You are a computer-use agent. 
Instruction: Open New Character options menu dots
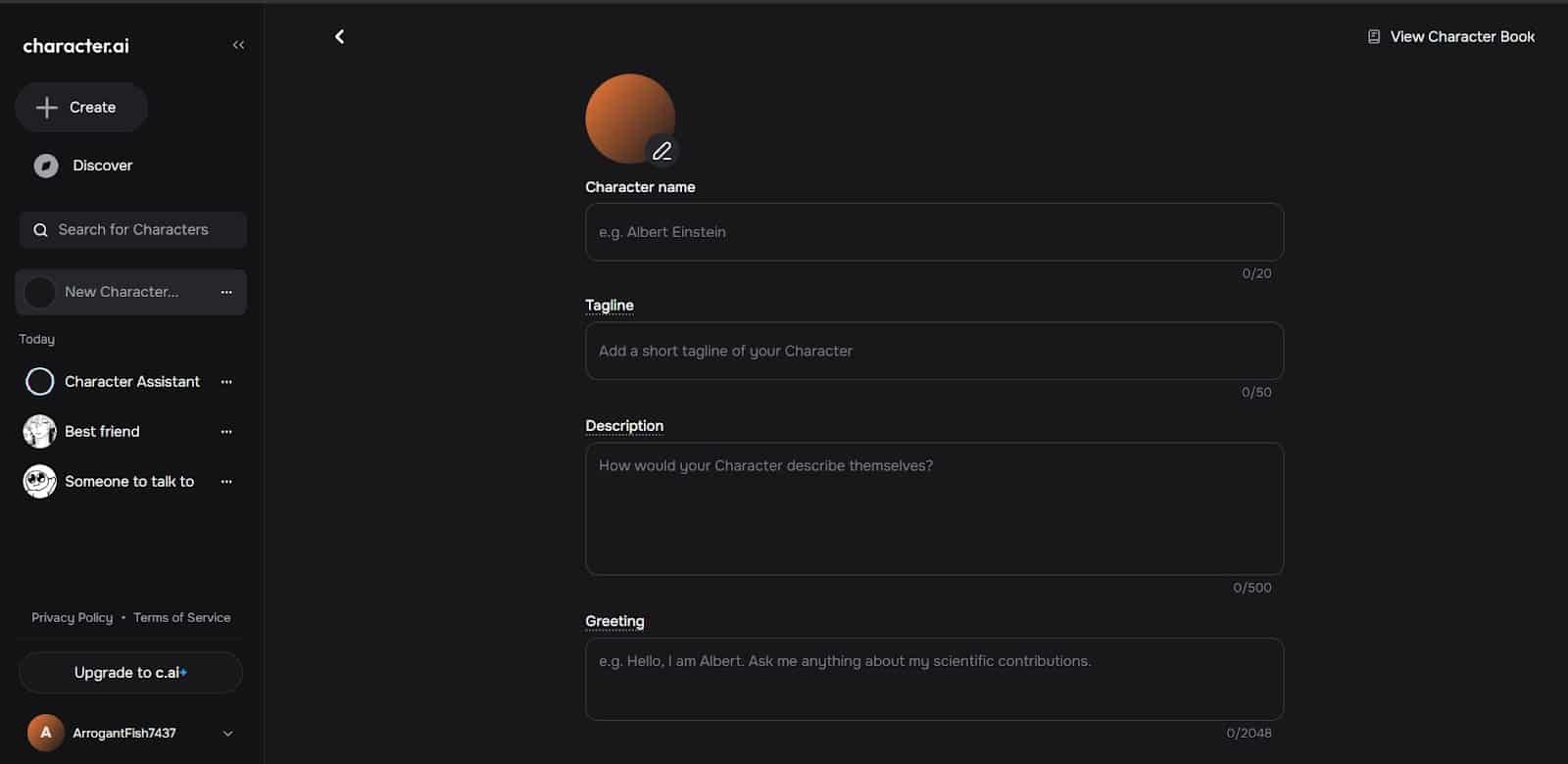tap(226, 292)
